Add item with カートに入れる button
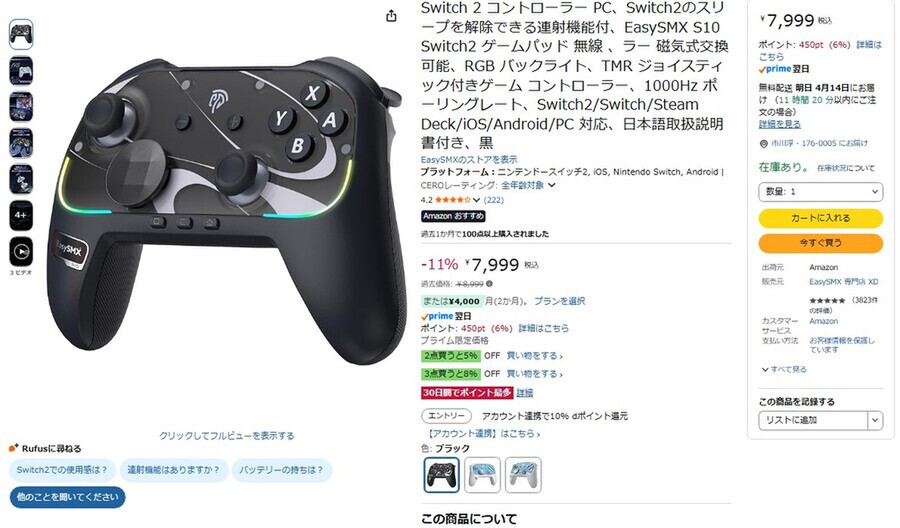The height and width of the screenshot is (528, 900). click(820, 218)
